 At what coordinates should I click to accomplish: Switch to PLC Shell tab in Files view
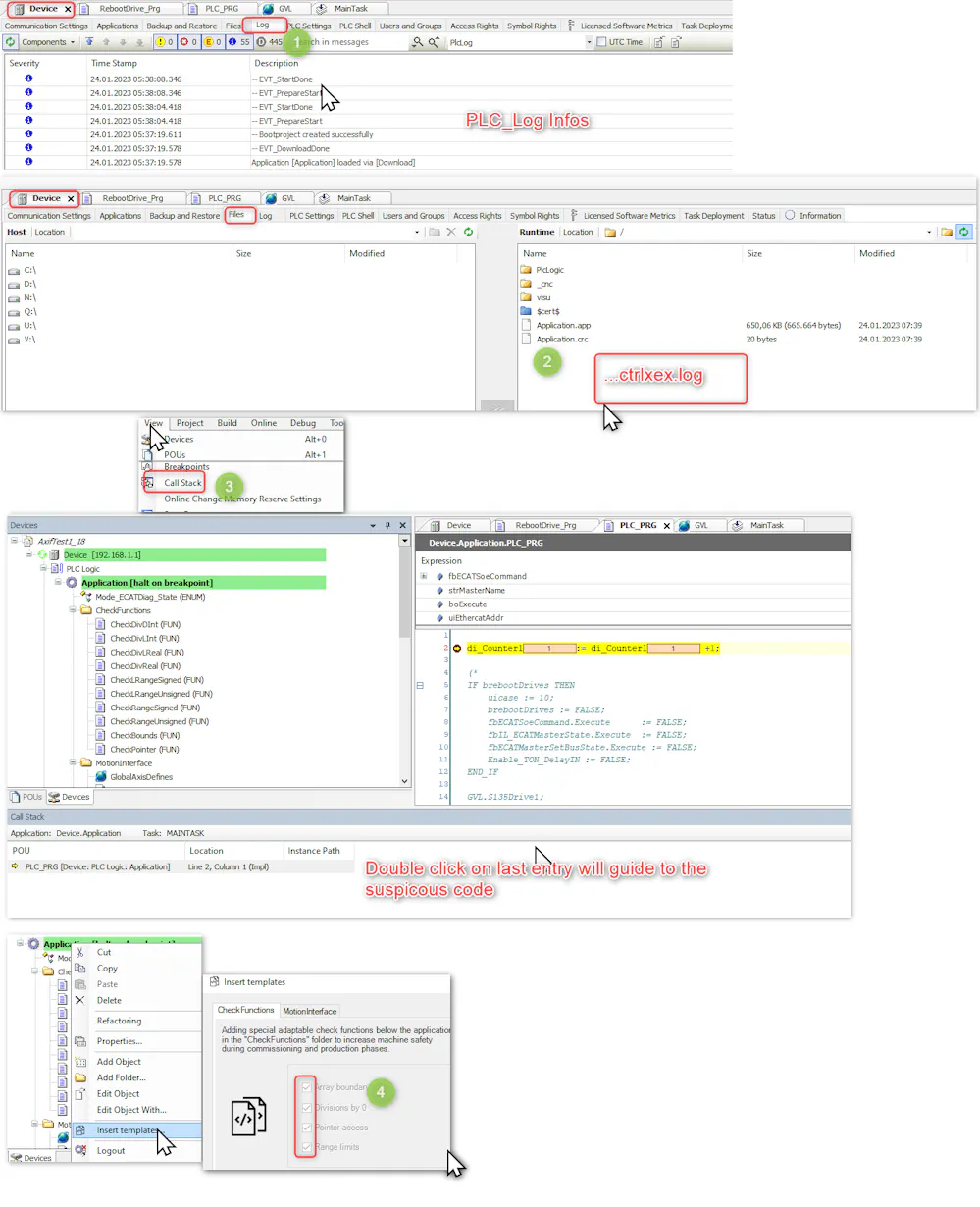tap(358, 216)
